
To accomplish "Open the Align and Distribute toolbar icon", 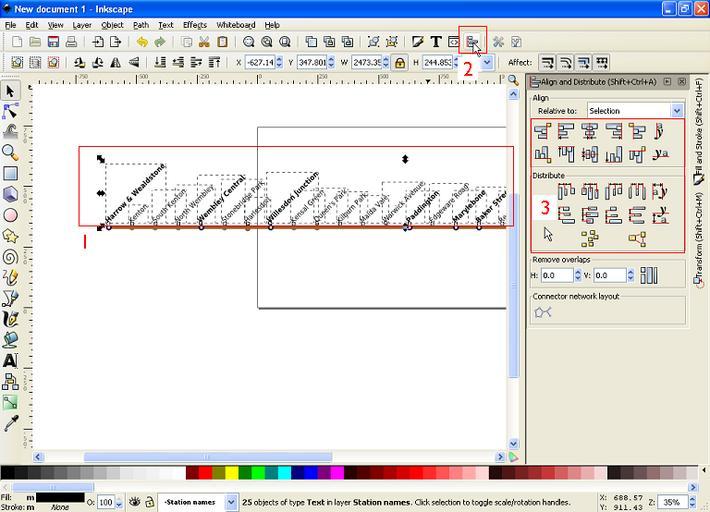I will [x=472, y=42].
